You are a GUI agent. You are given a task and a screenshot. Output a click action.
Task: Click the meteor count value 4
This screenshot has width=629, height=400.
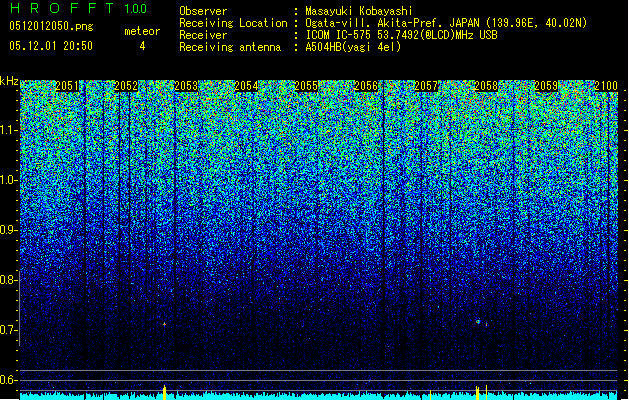[142, 46]
